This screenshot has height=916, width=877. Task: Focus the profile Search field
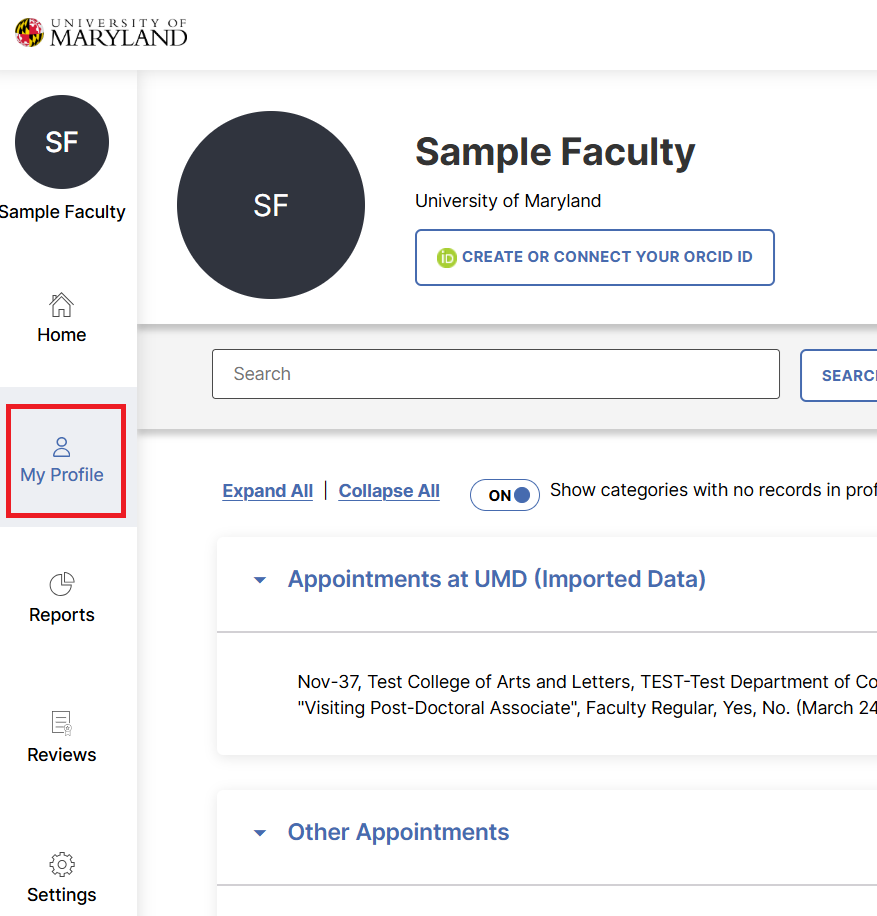coord(495,374)
